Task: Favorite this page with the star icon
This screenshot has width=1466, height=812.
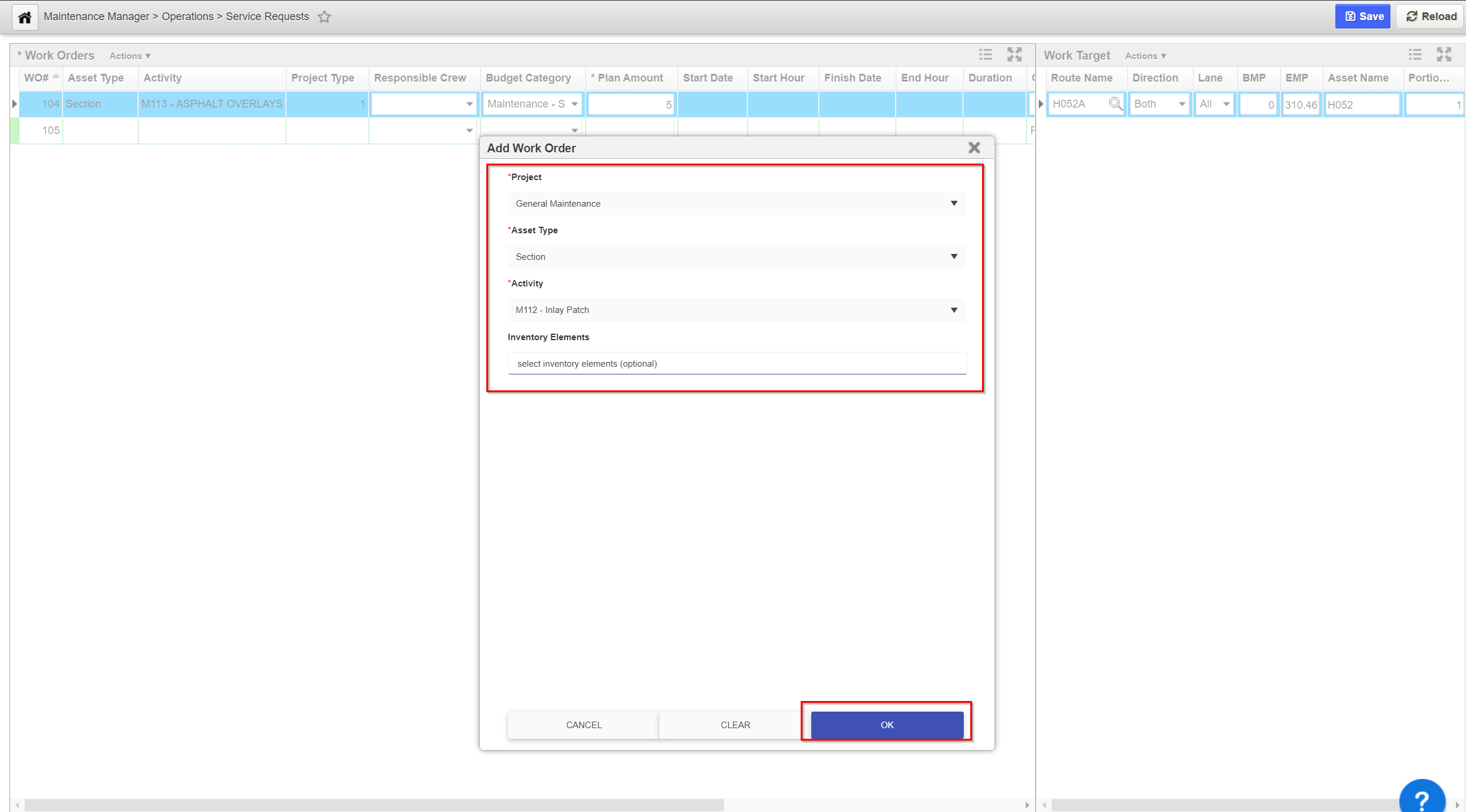Action: 324,17
